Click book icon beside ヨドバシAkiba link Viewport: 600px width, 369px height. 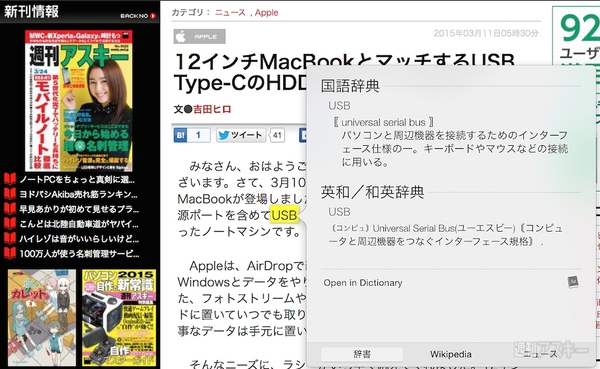pos(10,194)
